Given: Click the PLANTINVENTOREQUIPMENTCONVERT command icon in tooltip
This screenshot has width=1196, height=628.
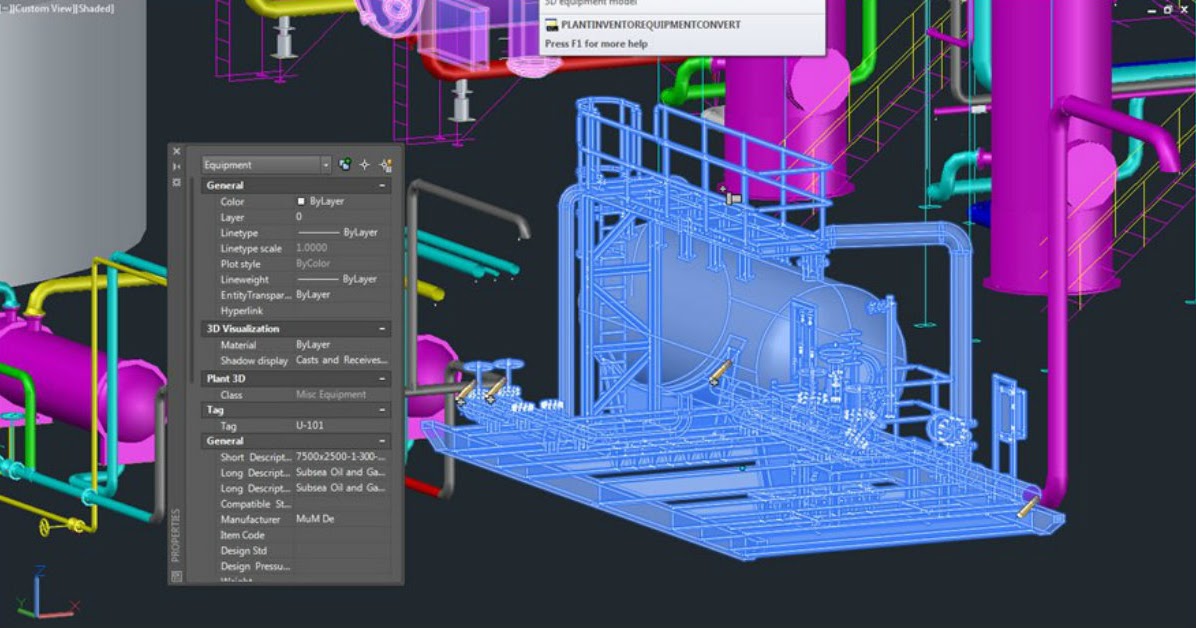Looking at the screenshot, I should (552, 24).
